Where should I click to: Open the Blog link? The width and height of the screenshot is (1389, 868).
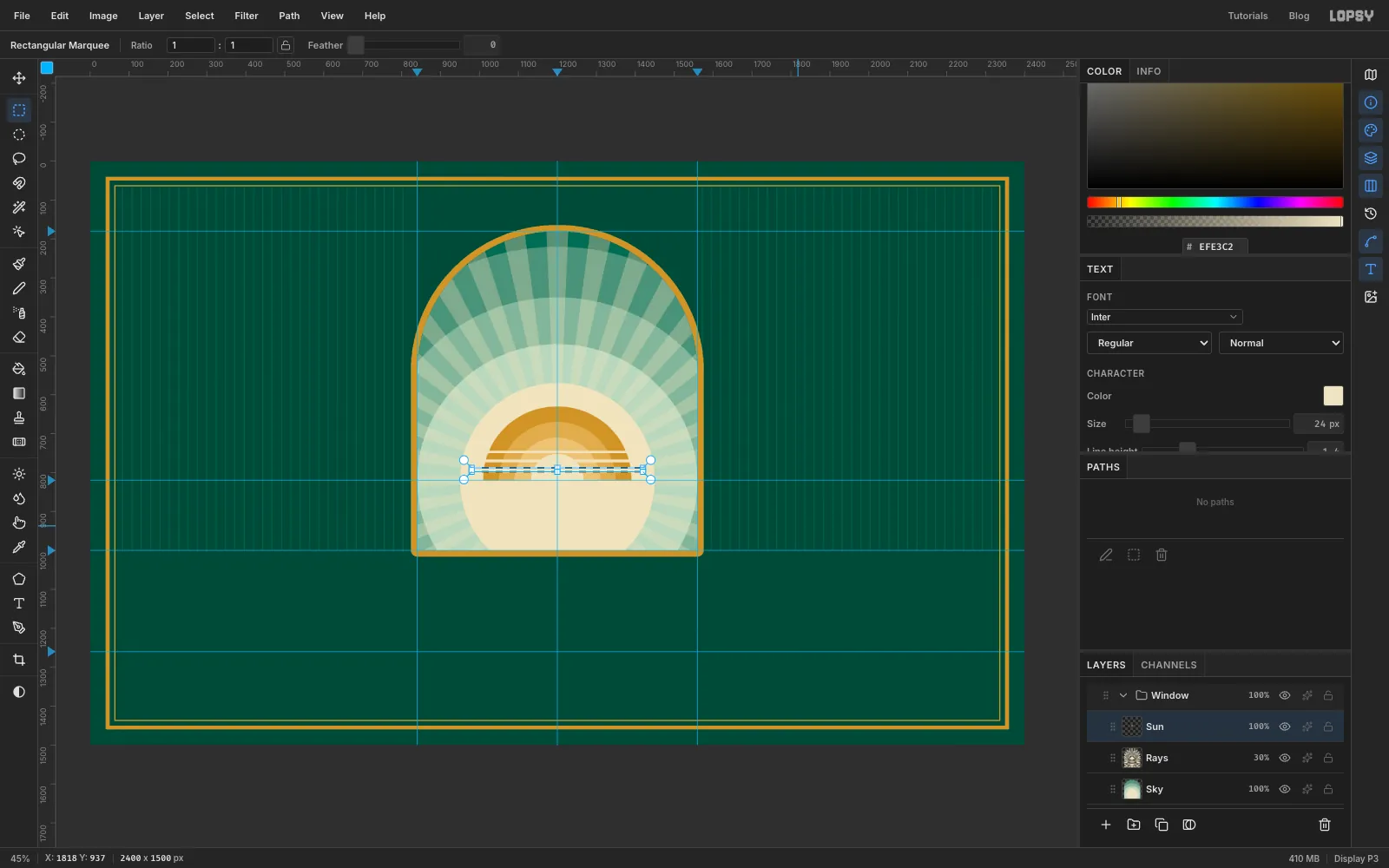click(1299, 16)
